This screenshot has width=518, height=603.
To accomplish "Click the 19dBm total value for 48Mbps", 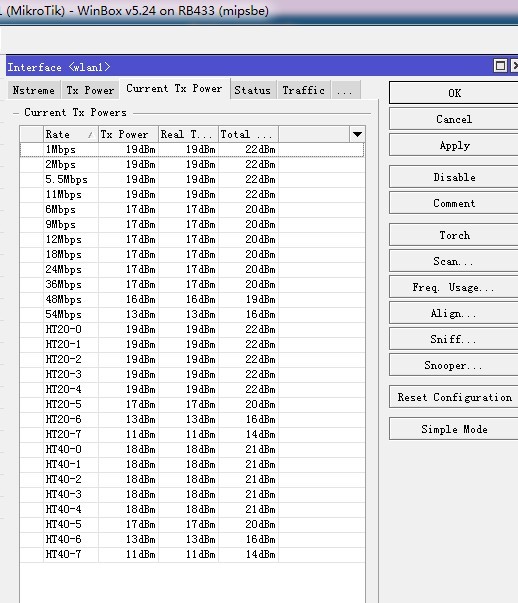I will pyautogui.click(x=260, y=299).
